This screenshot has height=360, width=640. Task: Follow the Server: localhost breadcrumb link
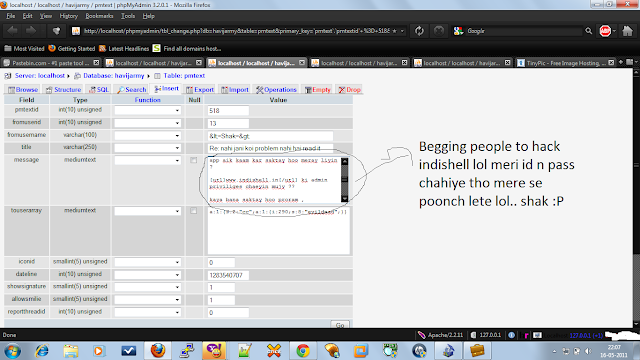point(40,76)
